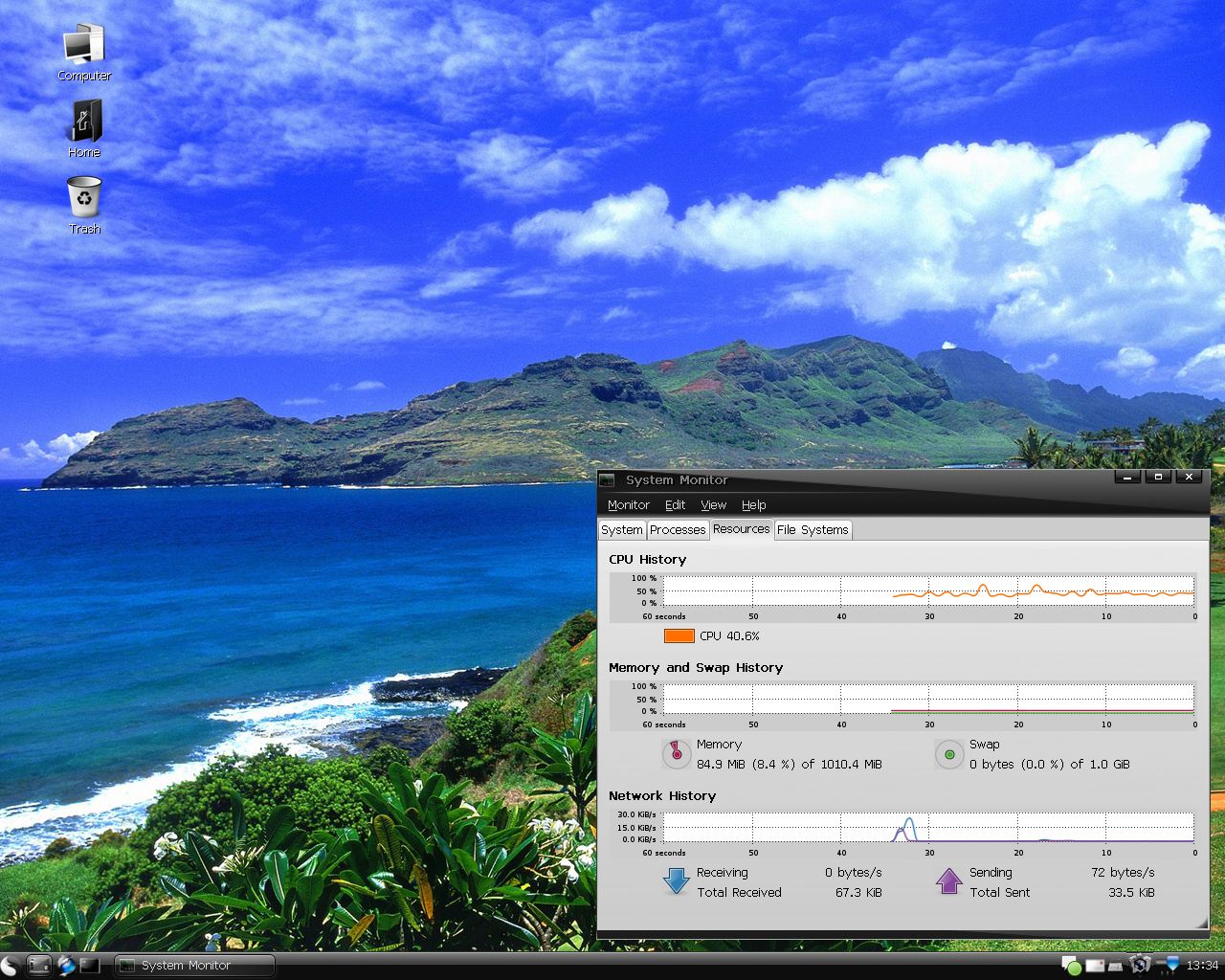1225x980 pixels.
Task: Open the main menu launcher on the taskbar
Action: tap(11, 966)
